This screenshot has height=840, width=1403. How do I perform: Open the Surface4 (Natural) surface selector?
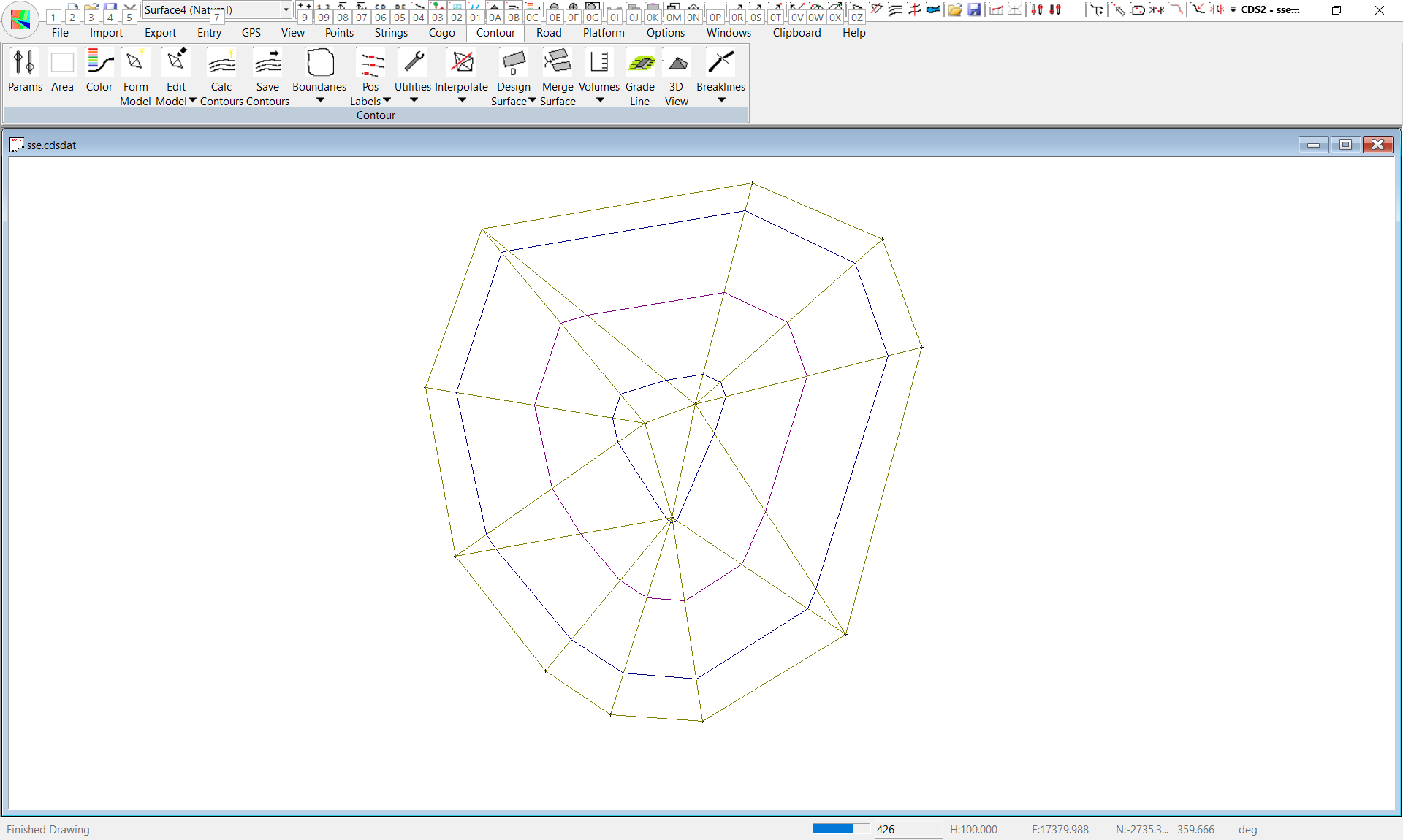tap(286, 9)
